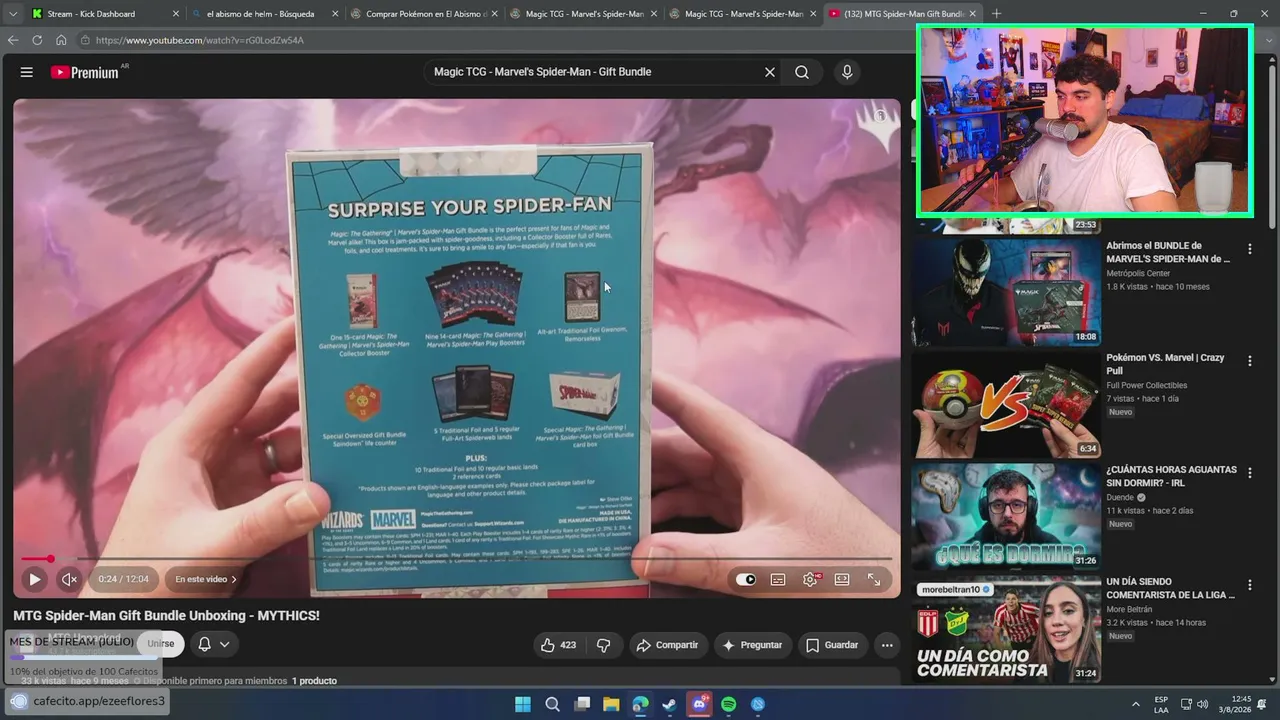1280x720 pixels.
Task: Open the browser tab search dropdown
Action: point(12,14)
